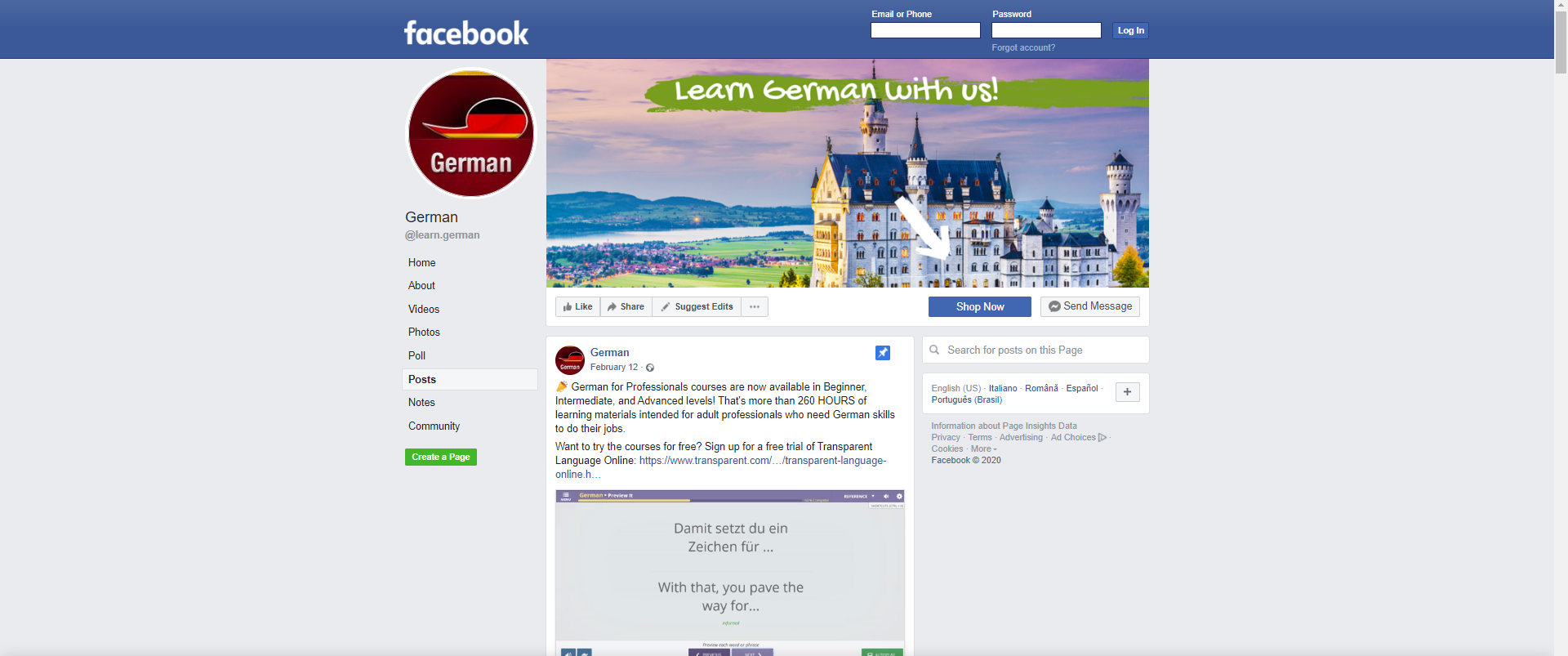Viewport: 1568px width, 656px height.
Task: Click the Like thumbs-up button
Action: coord(578,307)
